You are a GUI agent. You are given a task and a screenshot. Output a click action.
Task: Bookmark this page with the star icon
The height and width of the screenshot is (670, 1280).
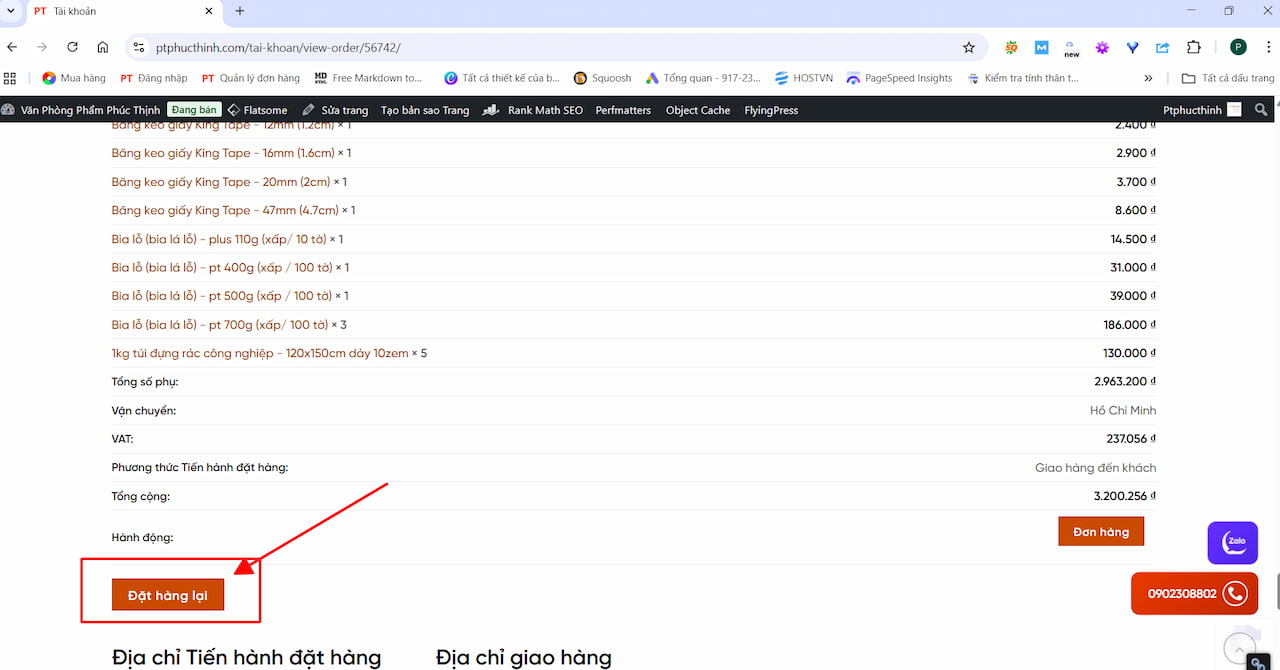[968, 47]
